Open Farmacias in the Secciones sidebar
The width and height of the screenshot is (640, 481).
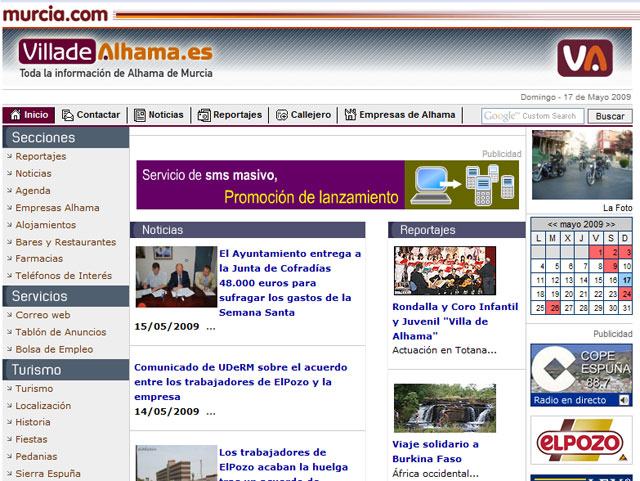point(39,259)
